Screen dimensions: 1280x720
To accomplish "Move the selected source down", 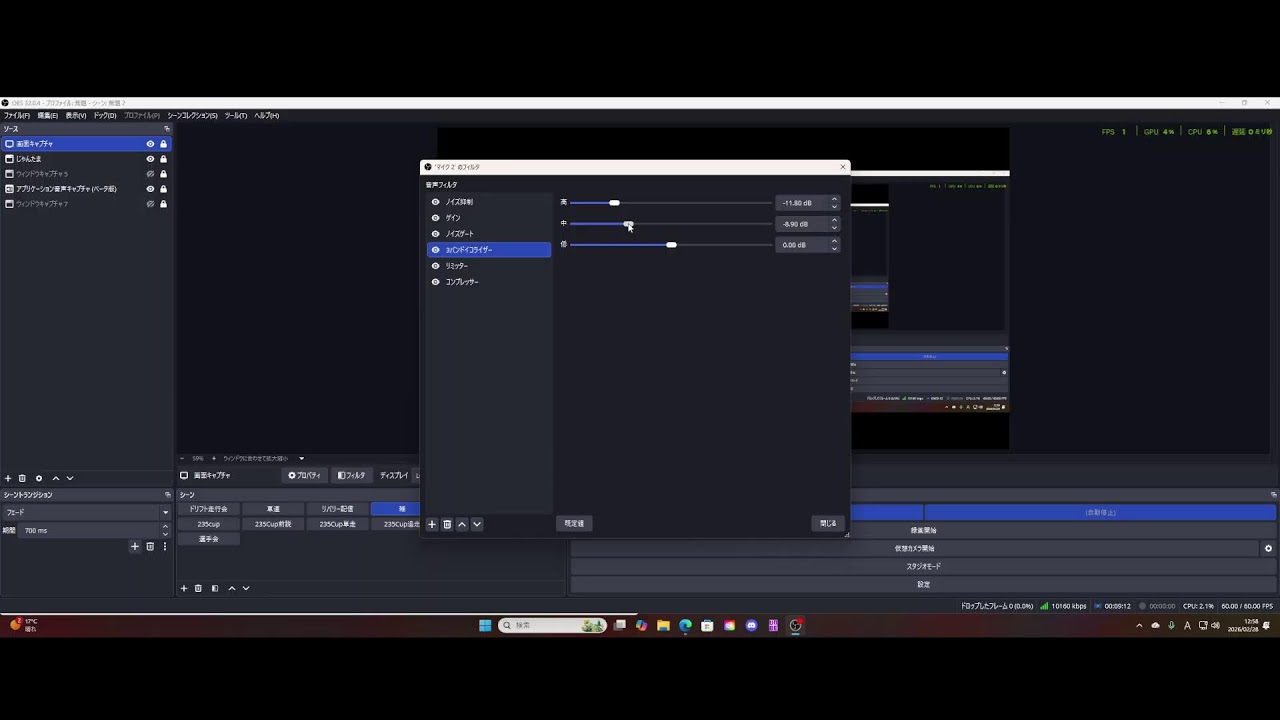I will click(70, 479).
